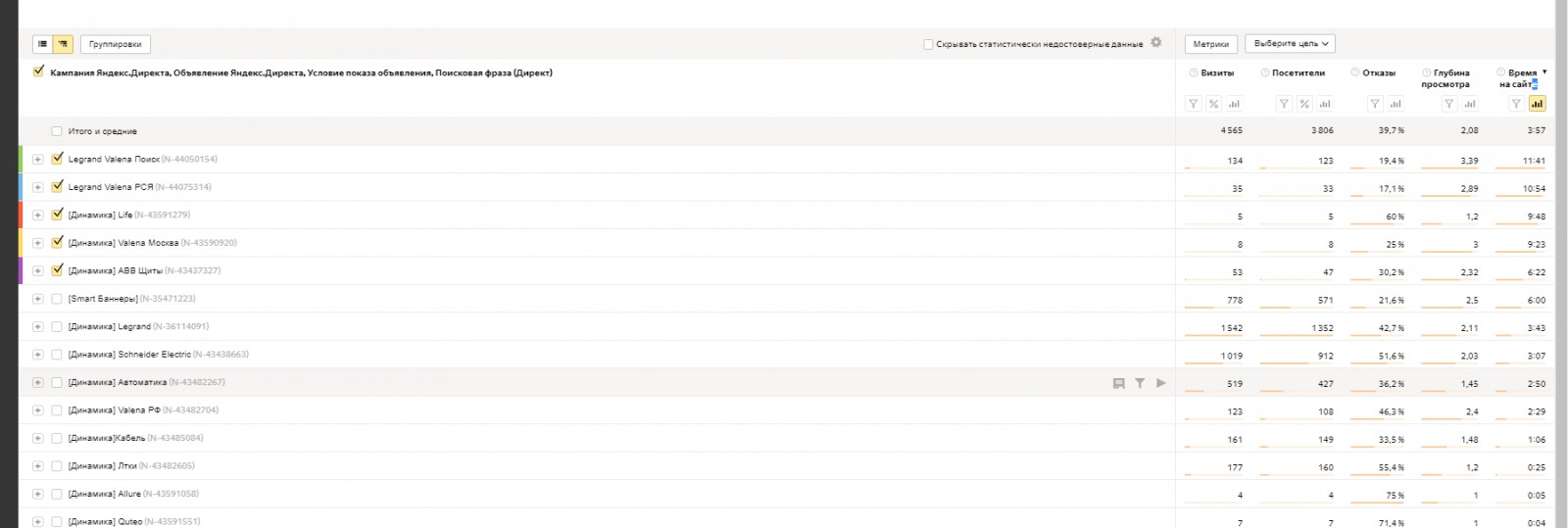
Task: Filter by Глубина просмотра column
Action: point(1448,104)
